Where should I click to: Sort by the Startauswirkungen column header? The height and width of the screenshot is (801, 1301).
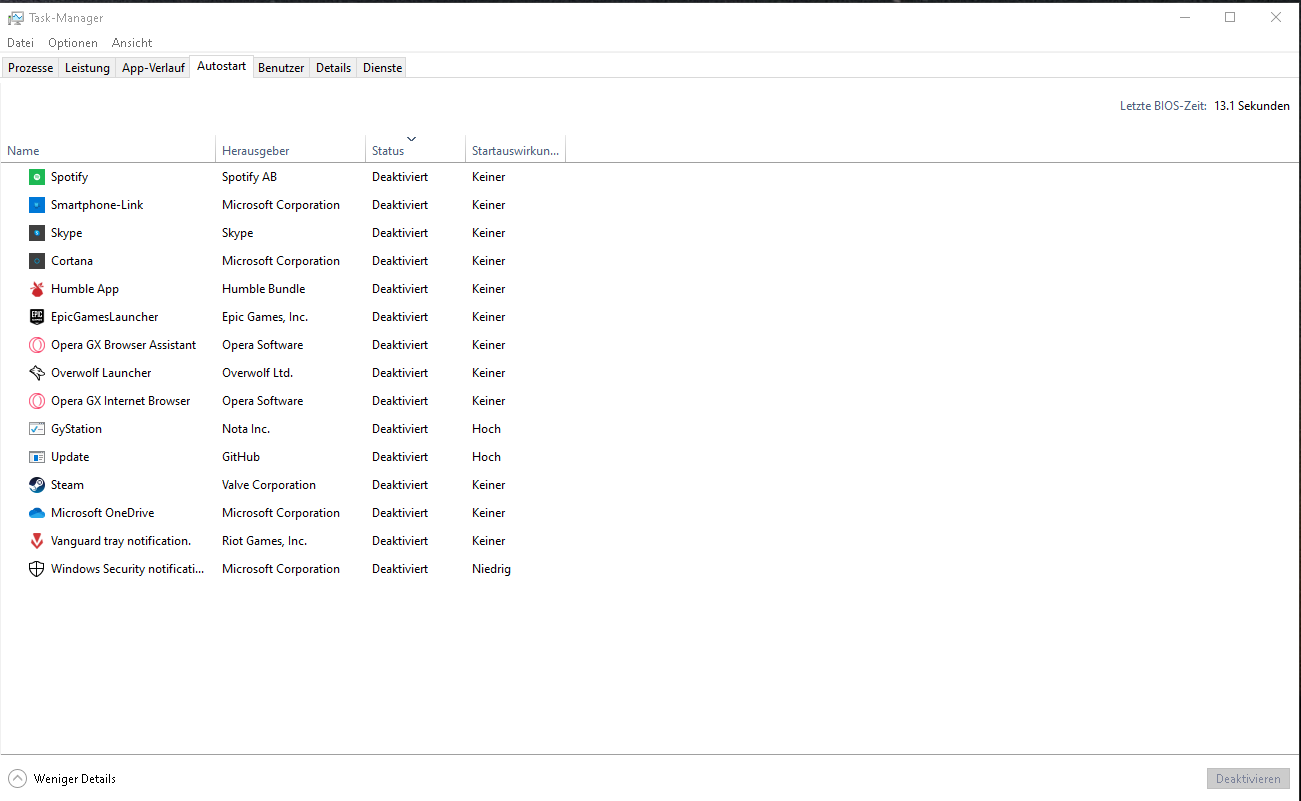516,148
